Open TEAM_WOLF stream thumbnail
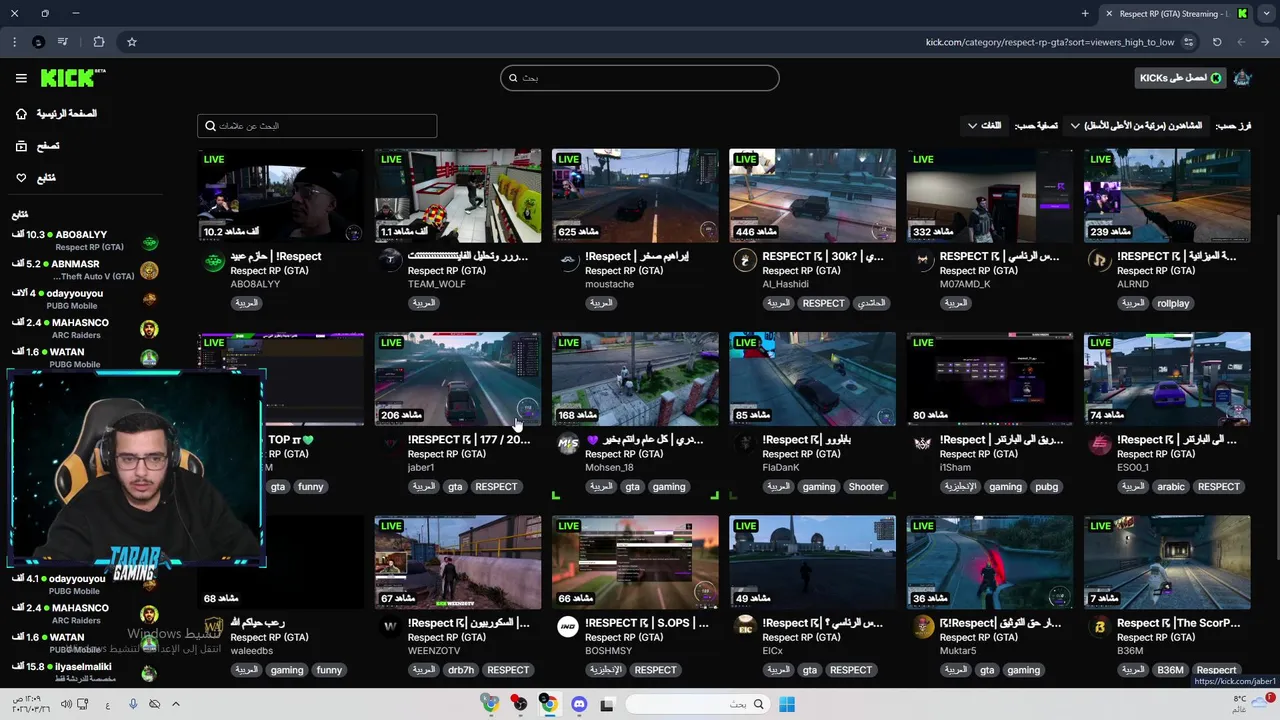Image resolution: width=1280 pixels, height=720 pixels. pyautogui.click(x=458, y=196)
